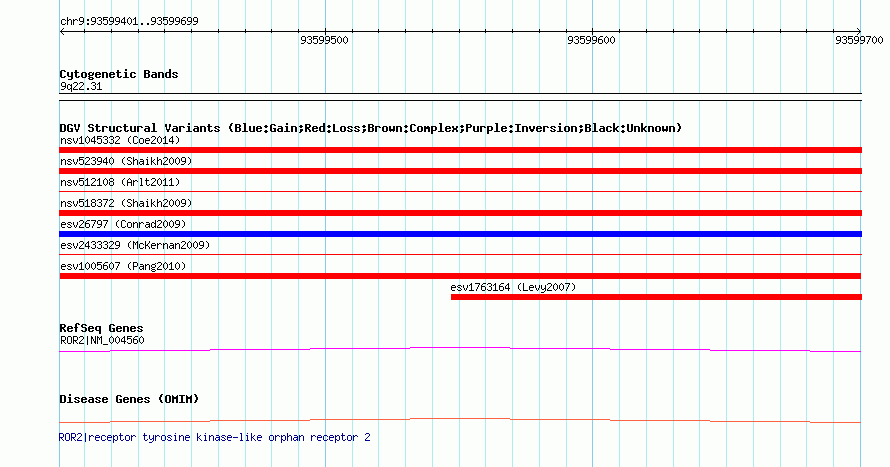Select the magenta RefSeq gene line
890x467 pixels.
[x=460, y=350]
